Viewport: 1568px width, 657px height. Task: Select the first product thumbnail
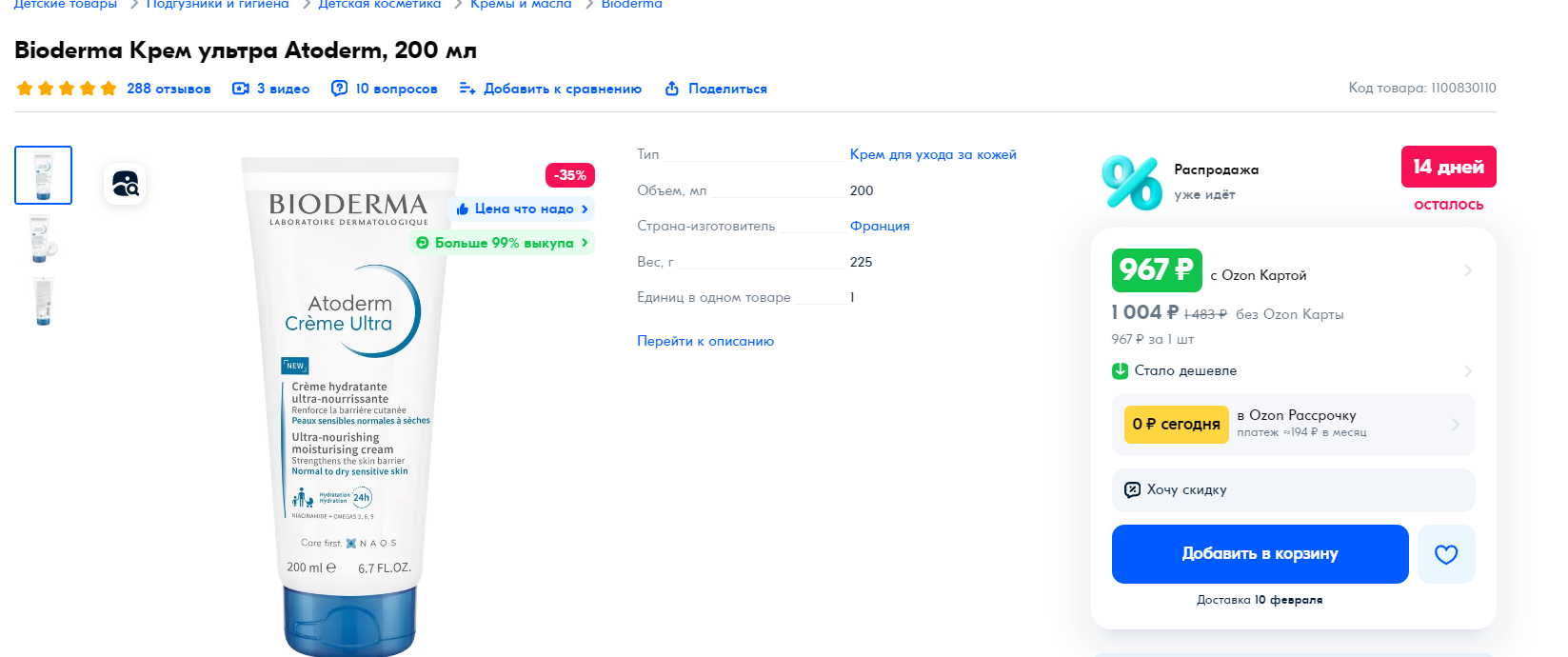point(43,175)
